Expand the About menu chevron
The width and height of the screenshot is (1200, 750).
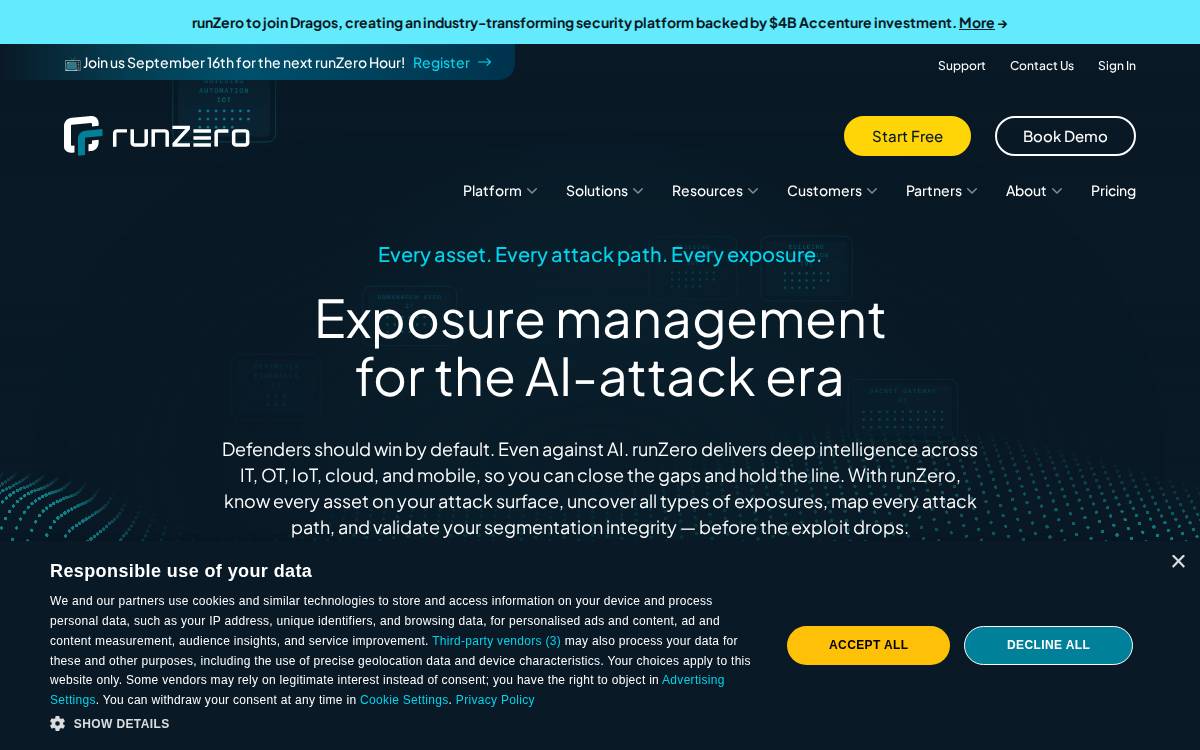[1057, 191]
